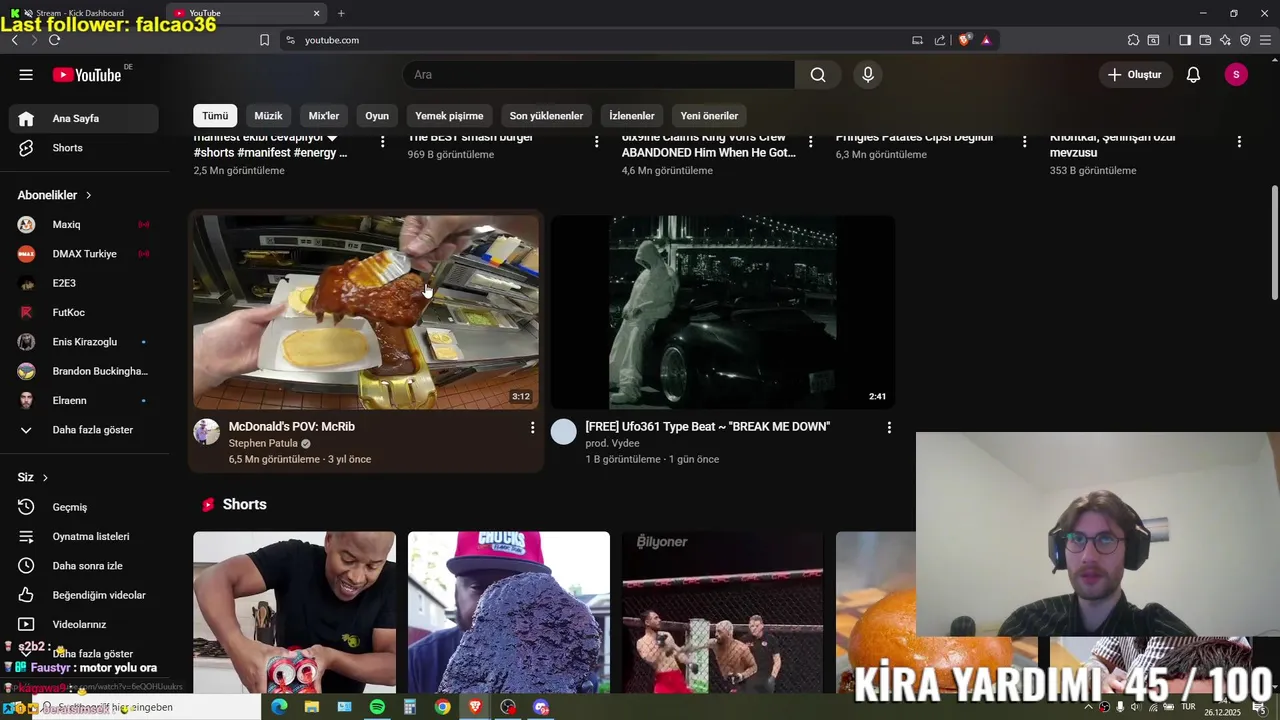Play the Ufo361 Type Beat thumbnail
This screenshot has height=720, width=1280.
(723, 312)
